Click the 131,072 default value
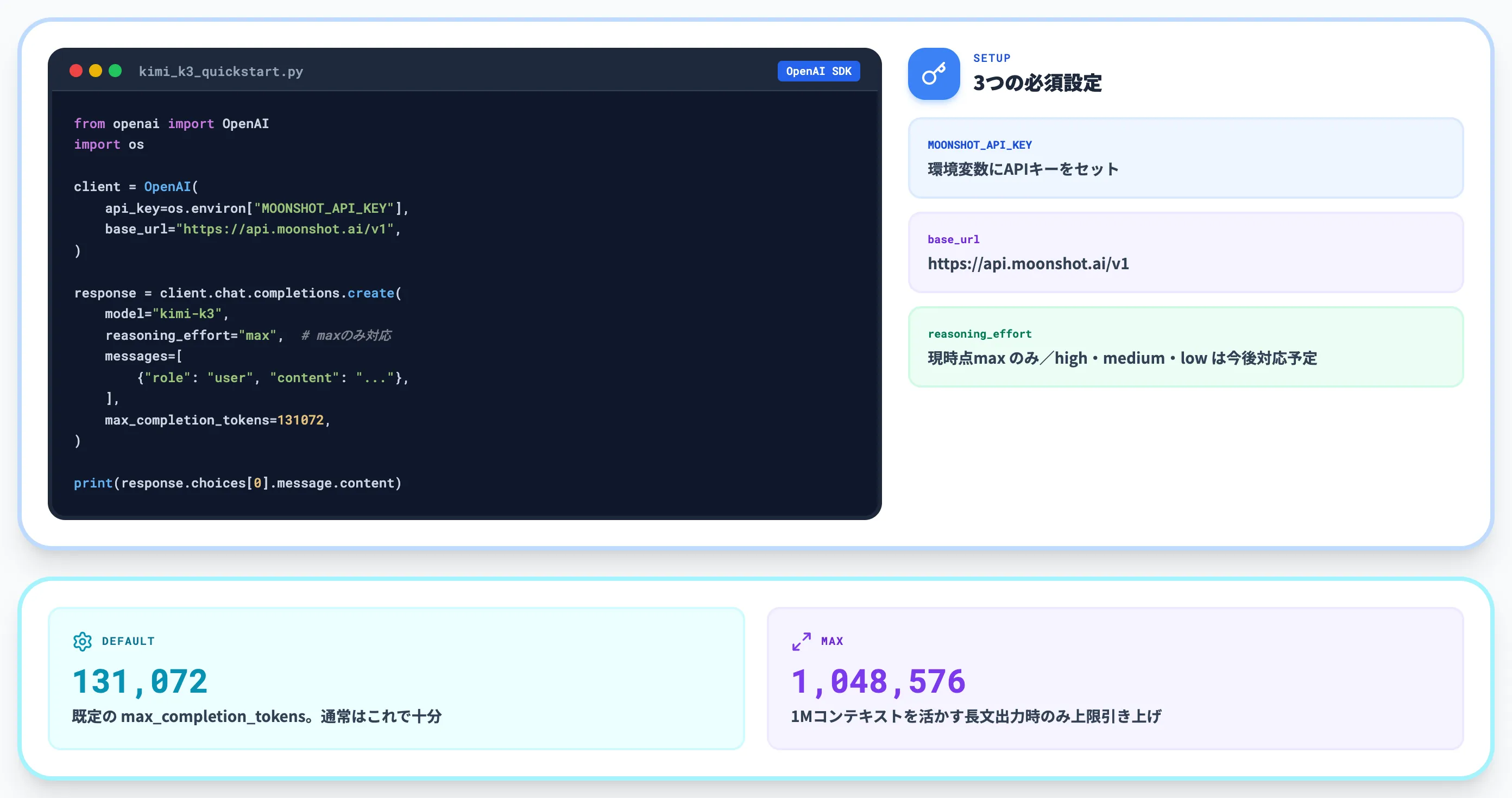Screen dimensions: 1512x798 [140, 682]
